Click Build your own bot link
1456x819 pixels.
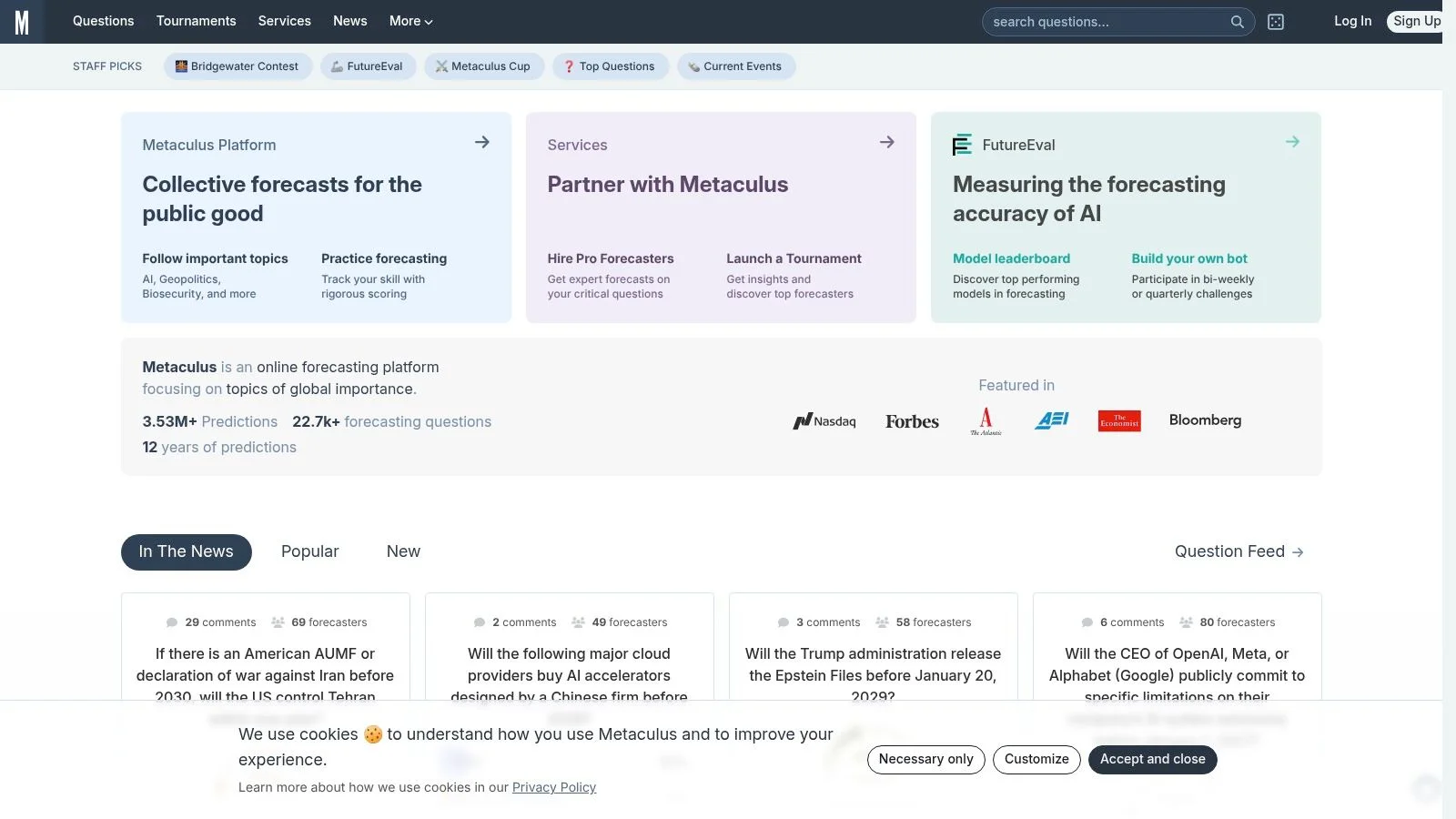point(1189,258)
